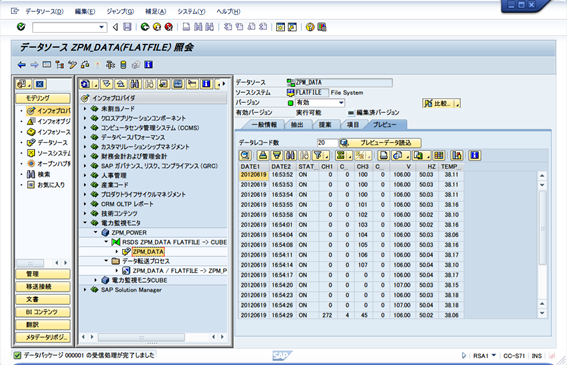Open the データソース menu

44,11
